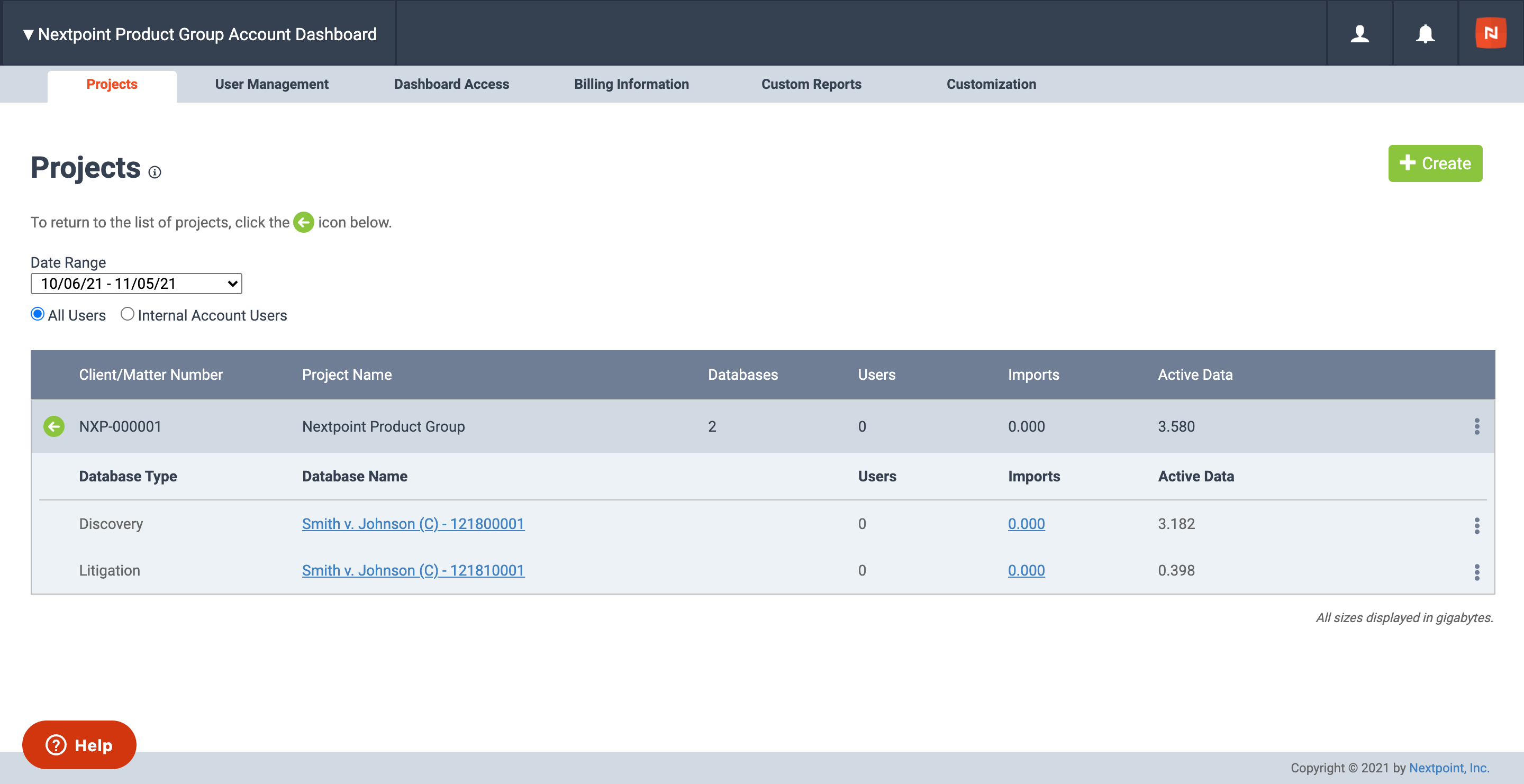This screenshot has height=784, width=1524.
Task: Open the Dashboard Access tab
Action: [451, 85]
